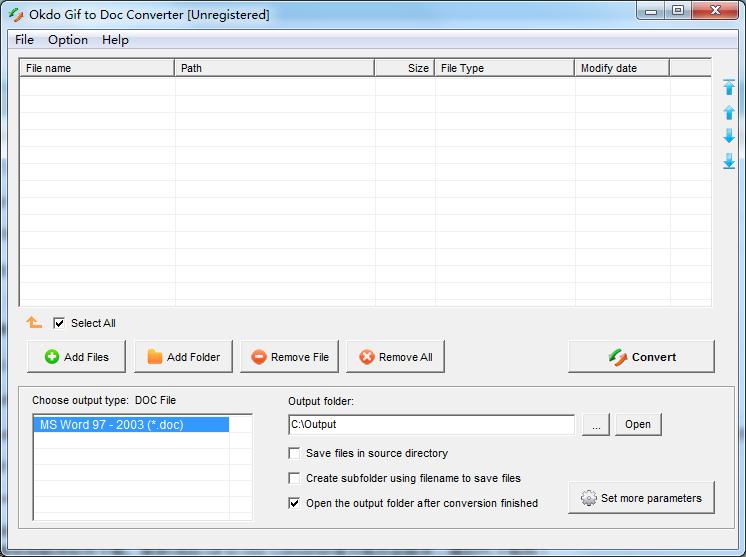This screenshot has height=557, width=746.
Task: Click the move-to-top arrow icon
Action: 728,87
